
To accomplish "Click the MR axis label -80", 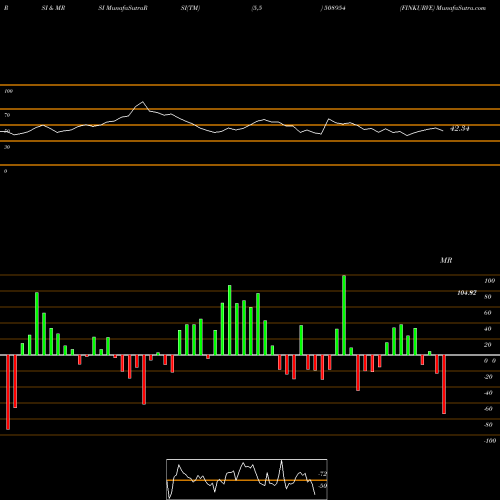I will coord(488,425).
